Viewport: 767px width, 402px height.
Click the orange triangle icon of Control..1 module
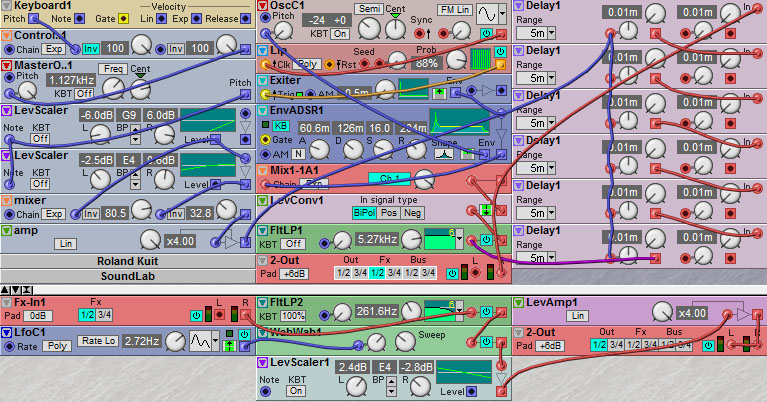pyautogui.click(x=6, y=36)
